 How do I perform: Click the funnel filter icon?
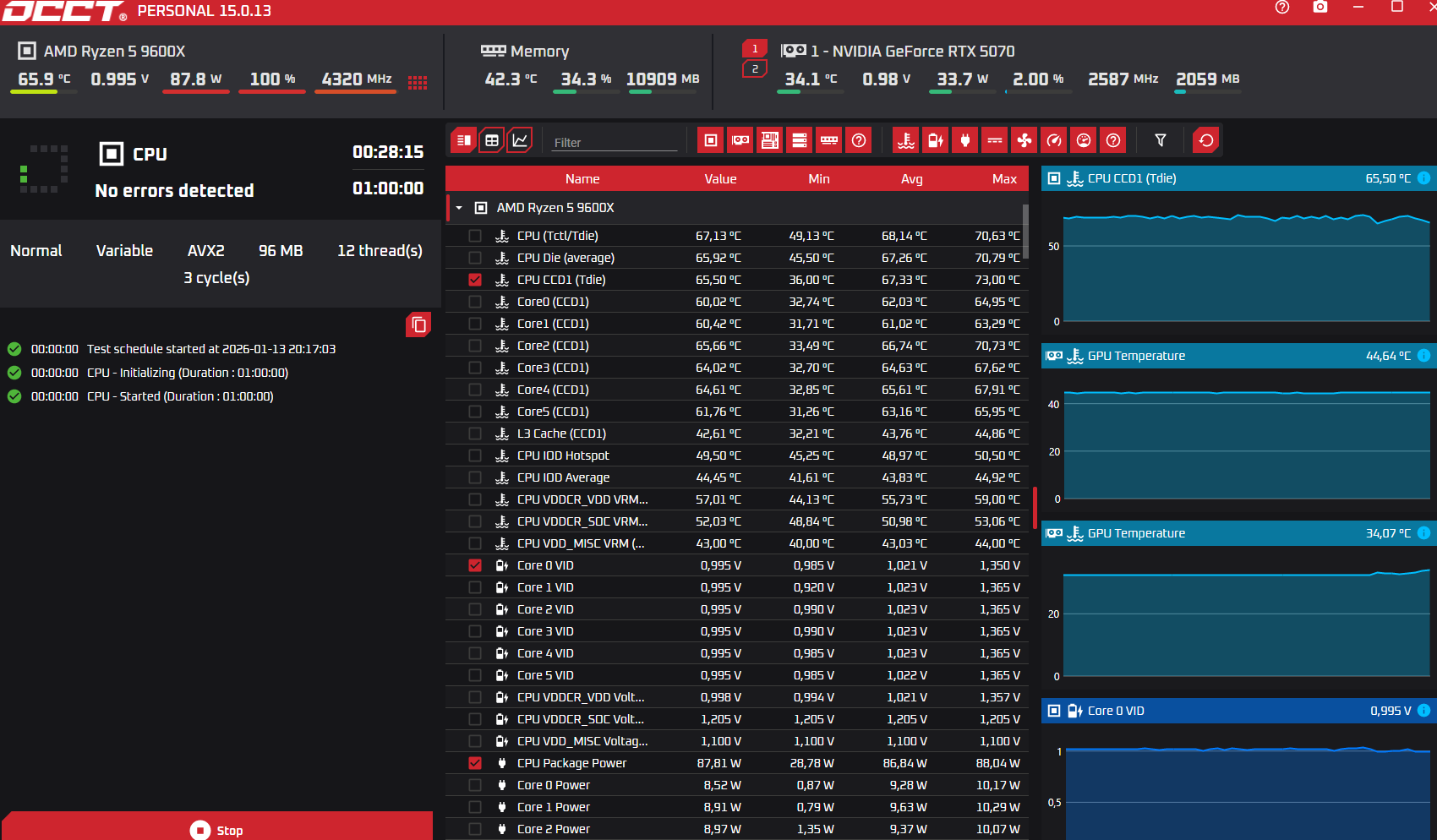[1161, 140]
